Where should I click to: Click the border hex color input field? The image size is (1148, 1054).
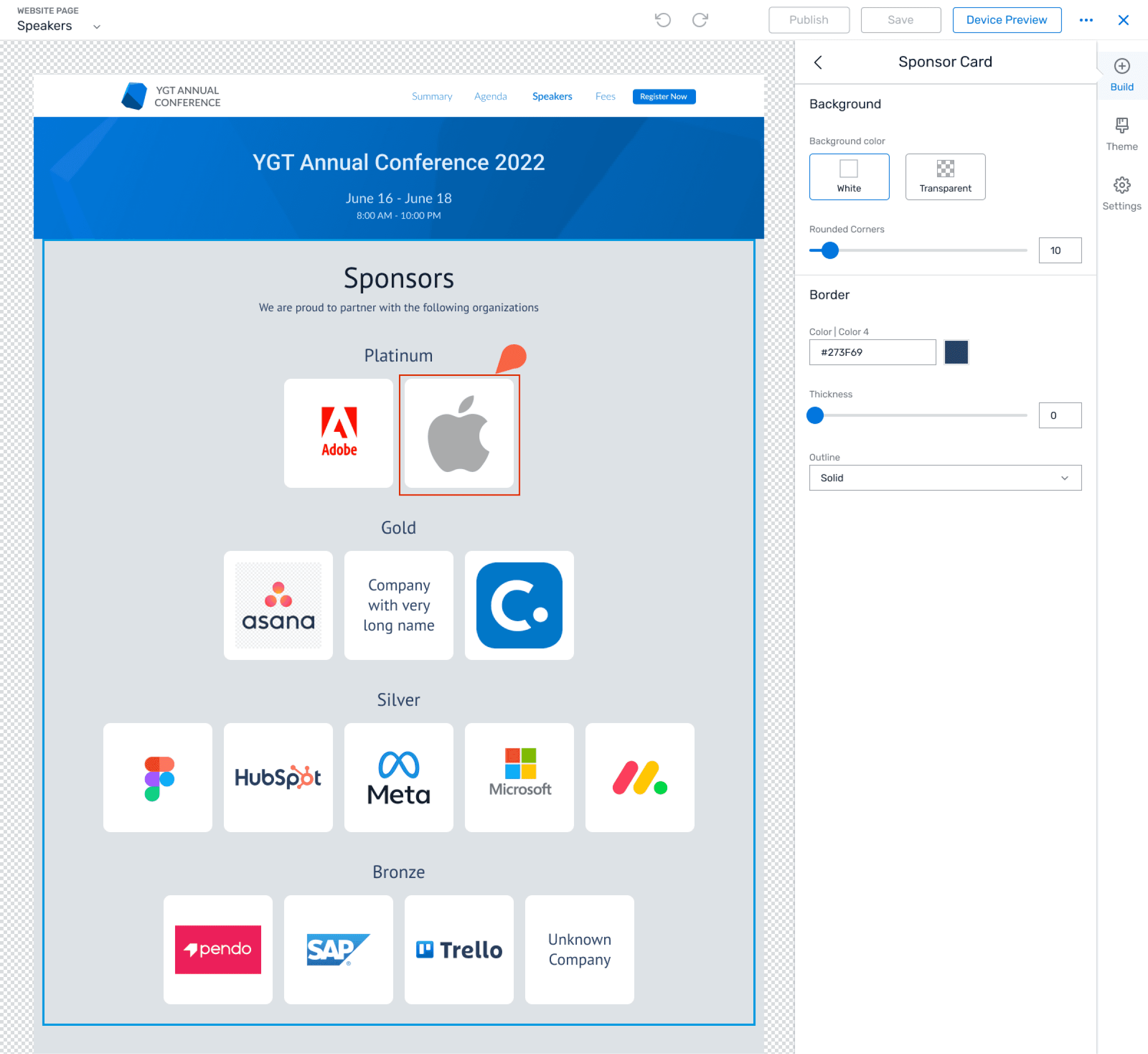[872, 352]
